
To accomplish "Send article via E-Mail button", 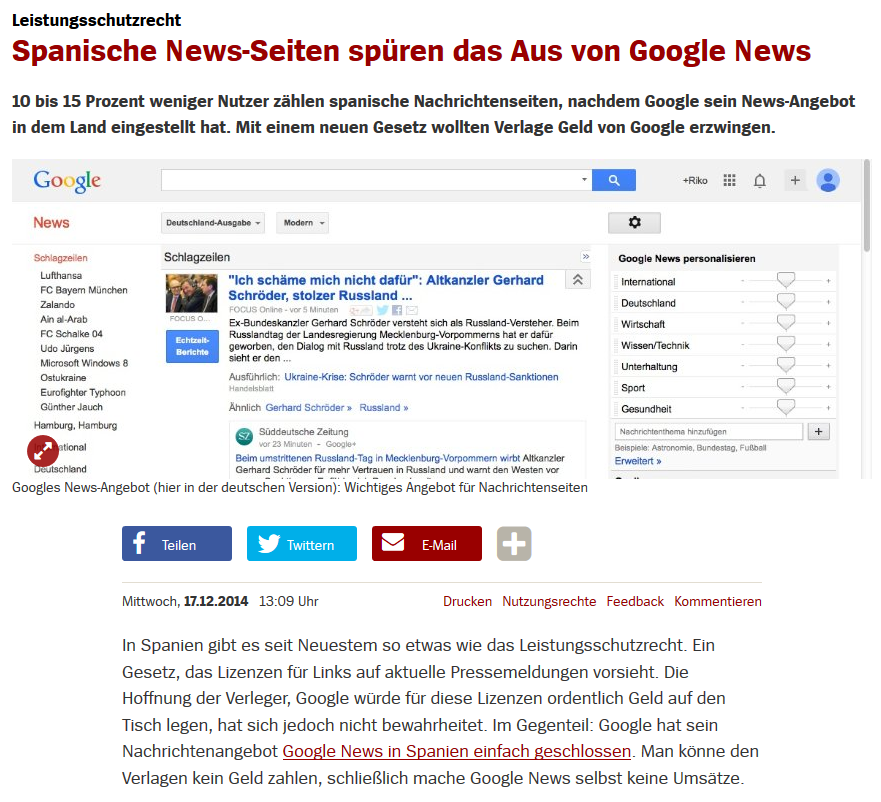I will point(426,543).
